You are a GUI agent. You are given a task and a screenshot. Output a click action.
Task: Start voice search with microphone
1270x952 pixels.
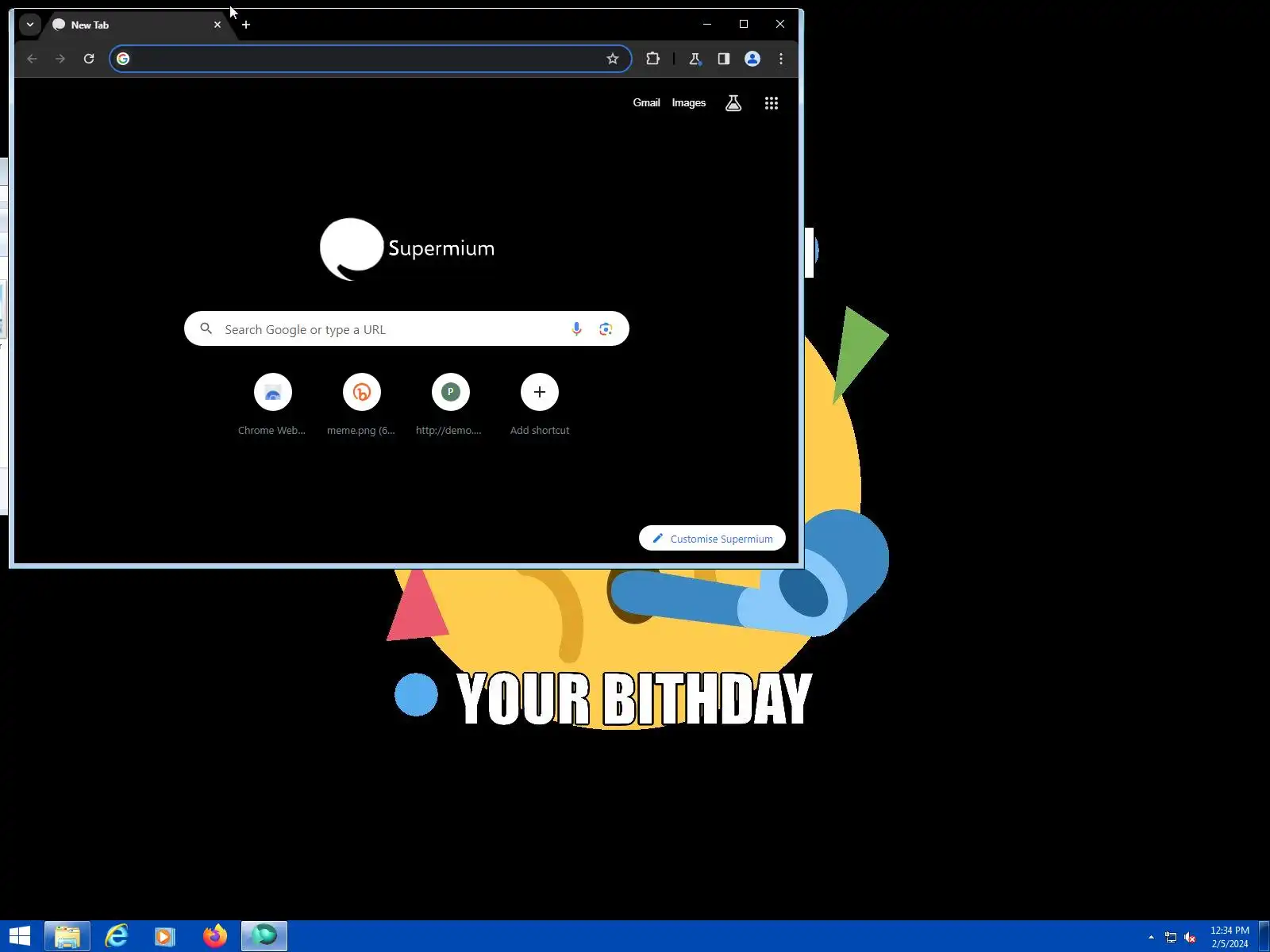[577, 328]
